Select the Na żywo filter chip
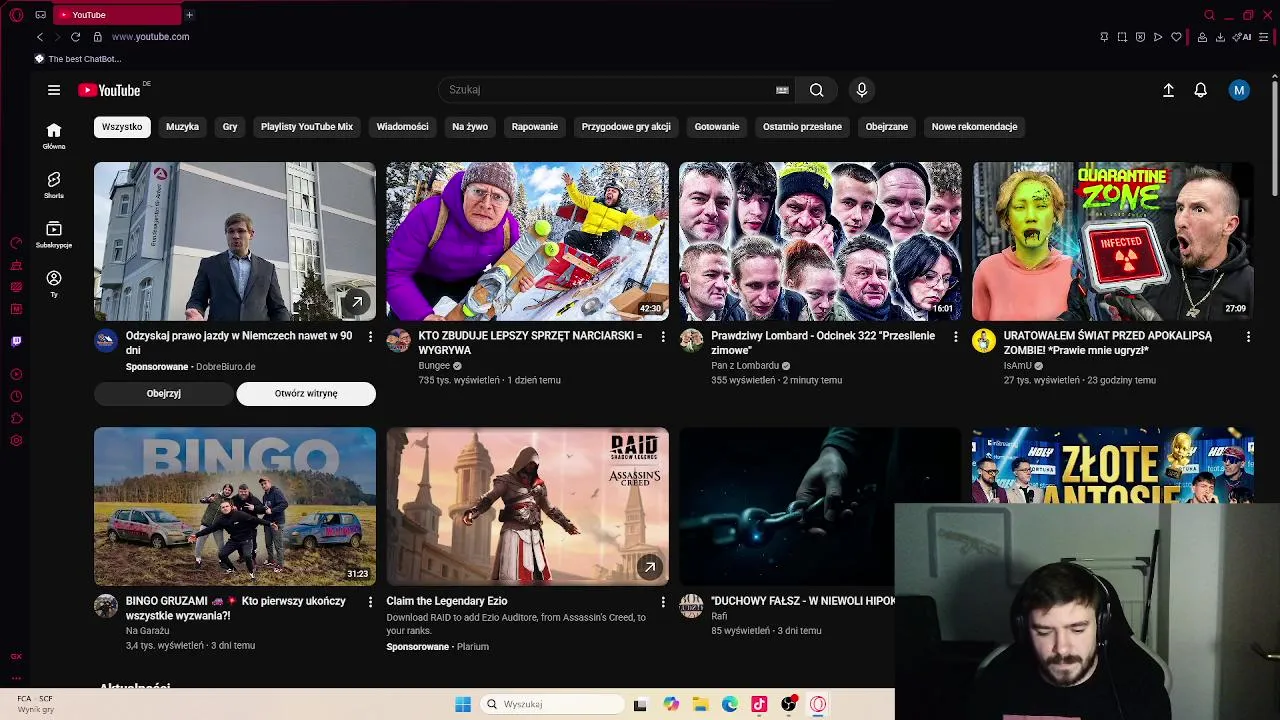Image resolution: width=1280 pixels, height=720 pixels. 470,127
